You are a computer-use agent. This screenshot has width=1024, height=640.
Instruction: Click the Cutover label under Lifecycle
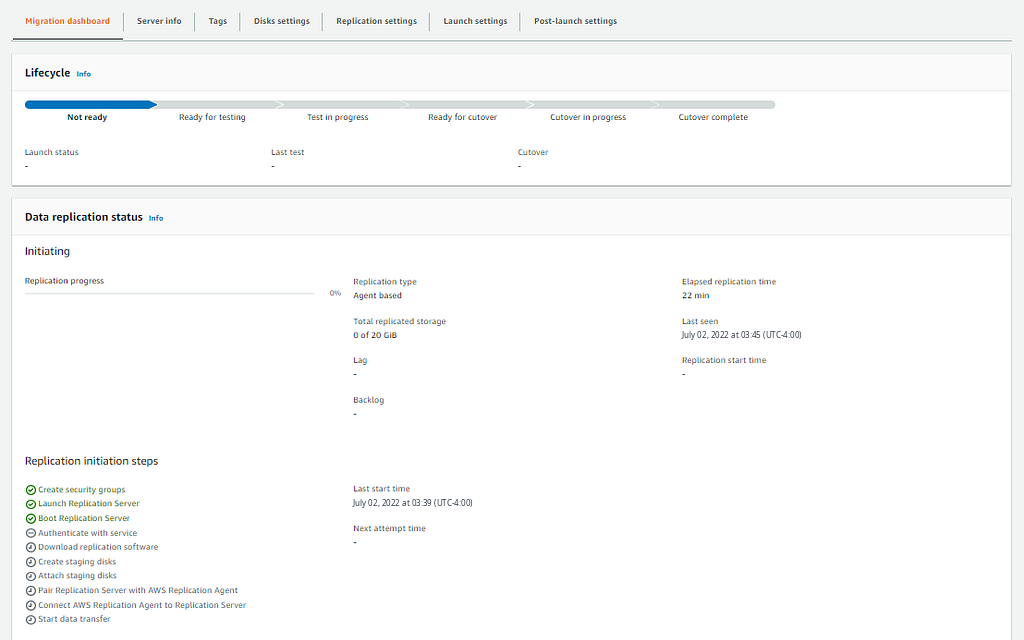coord(533,152)
